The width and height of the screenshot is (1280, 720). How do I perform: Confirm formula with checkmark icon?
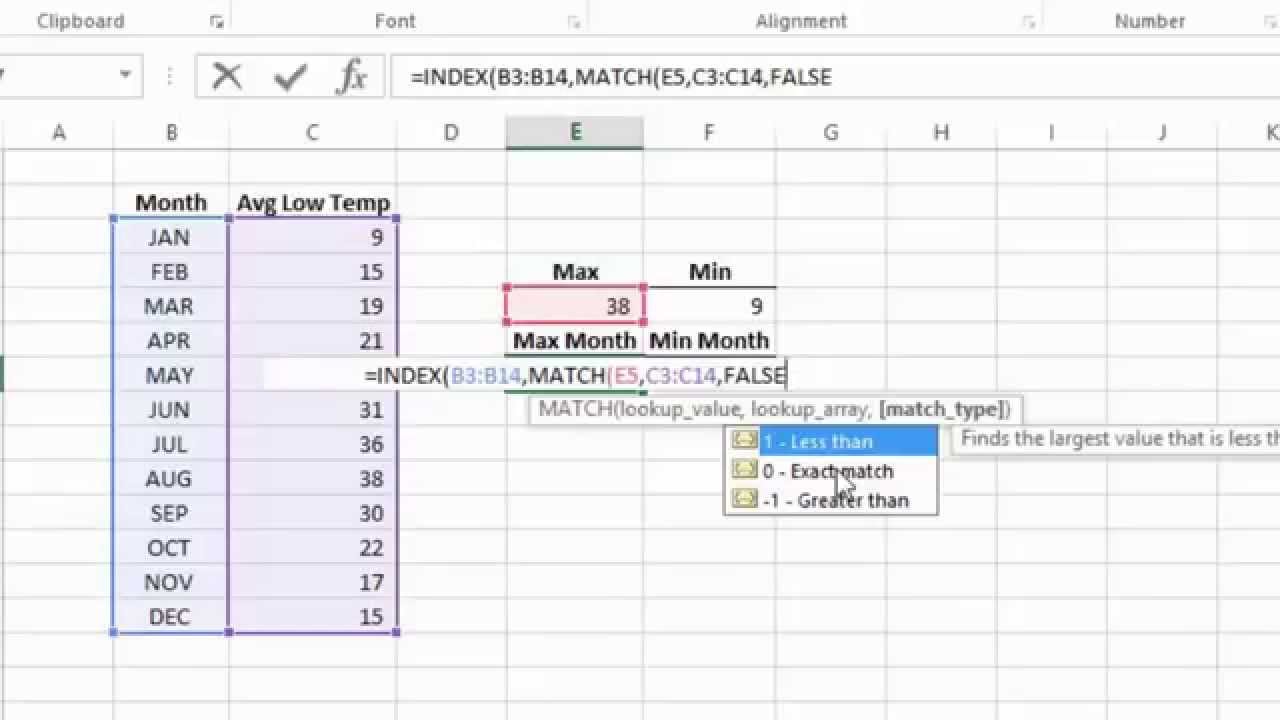click(290, 76)
